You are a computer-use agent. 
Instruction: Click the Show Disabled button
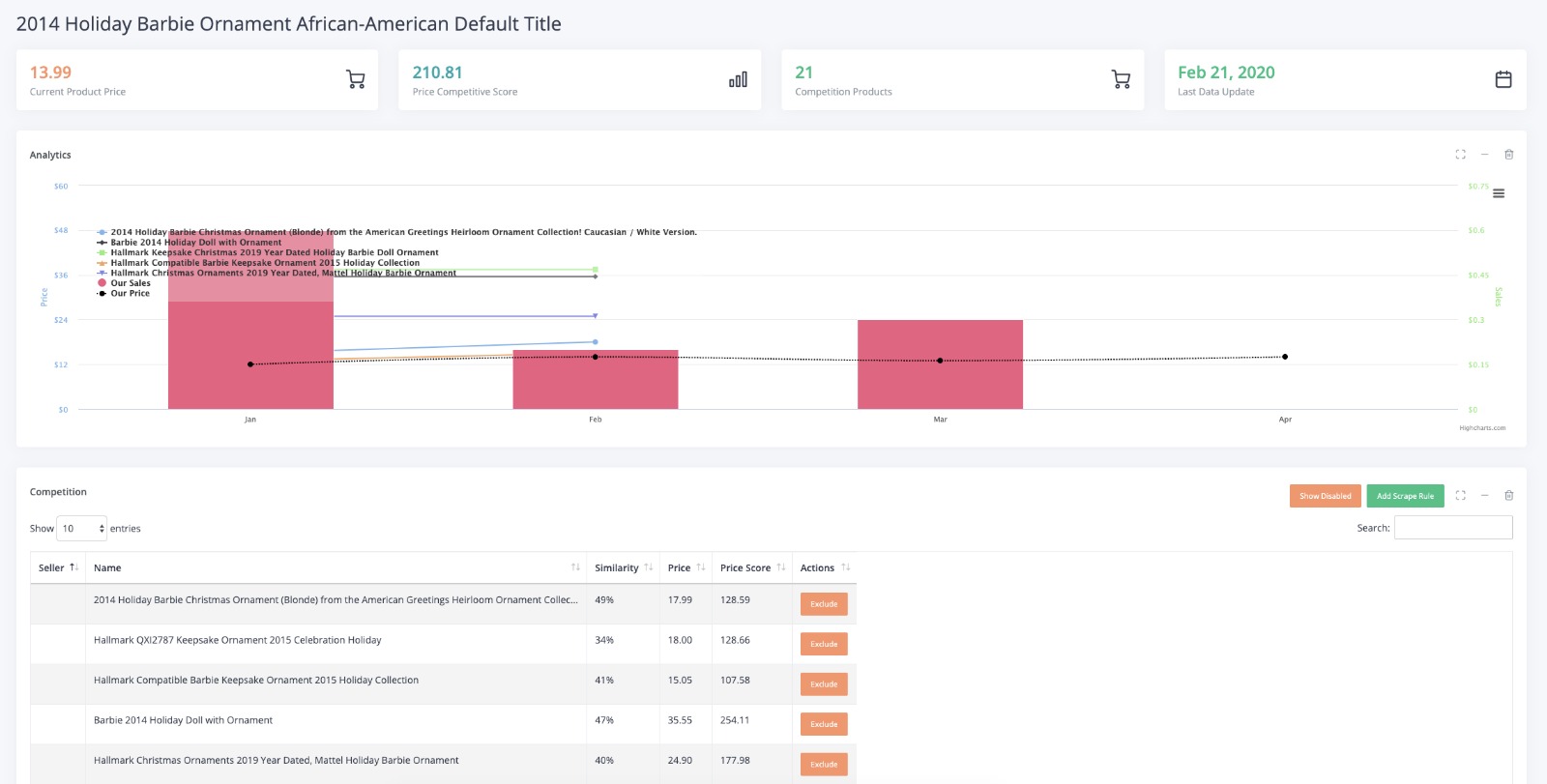[x=1325, y=496]
